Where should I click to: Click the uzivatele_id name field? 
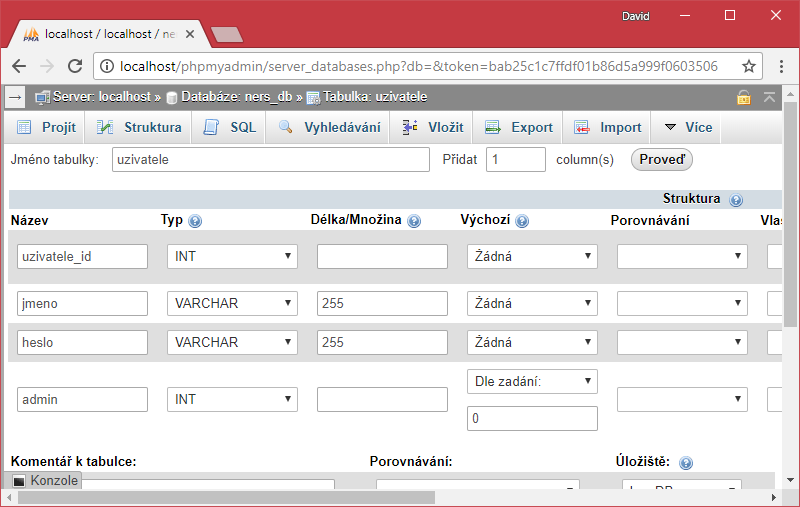click(82, 256)
